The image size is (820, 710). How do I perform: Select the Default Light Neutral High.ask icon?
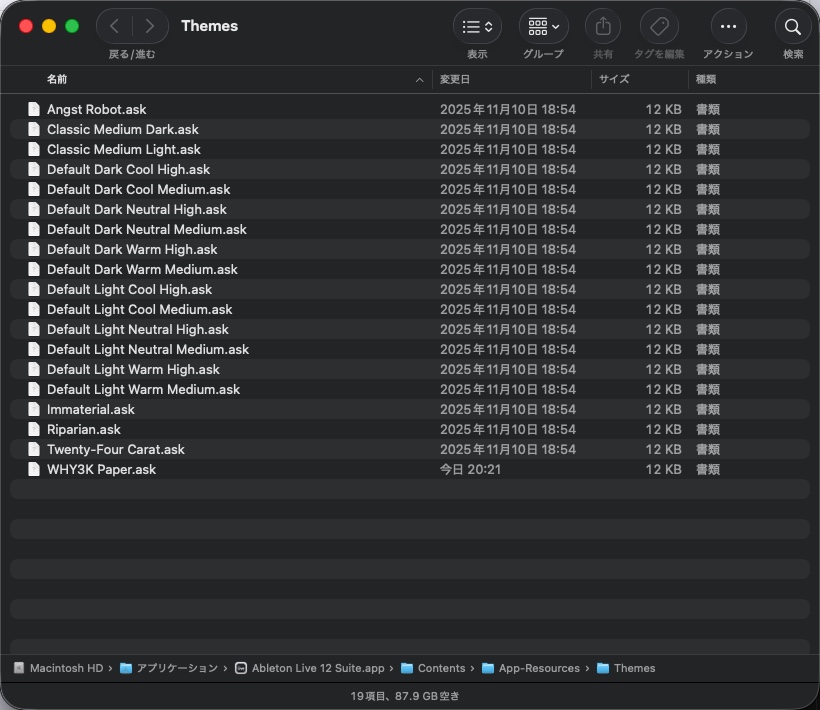pos(34,329)
